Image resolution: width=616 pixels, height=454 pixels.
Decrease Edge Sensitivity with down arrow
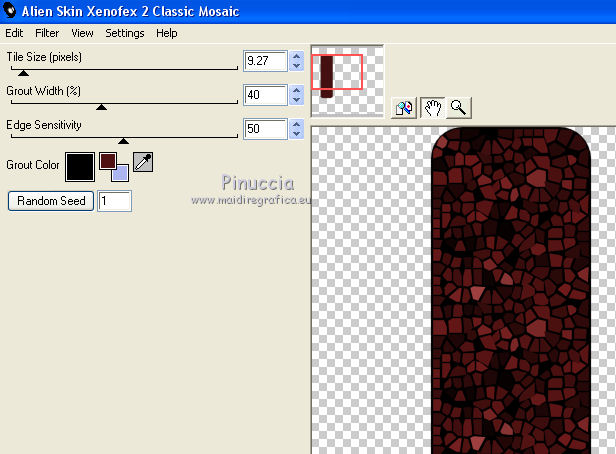297,134
